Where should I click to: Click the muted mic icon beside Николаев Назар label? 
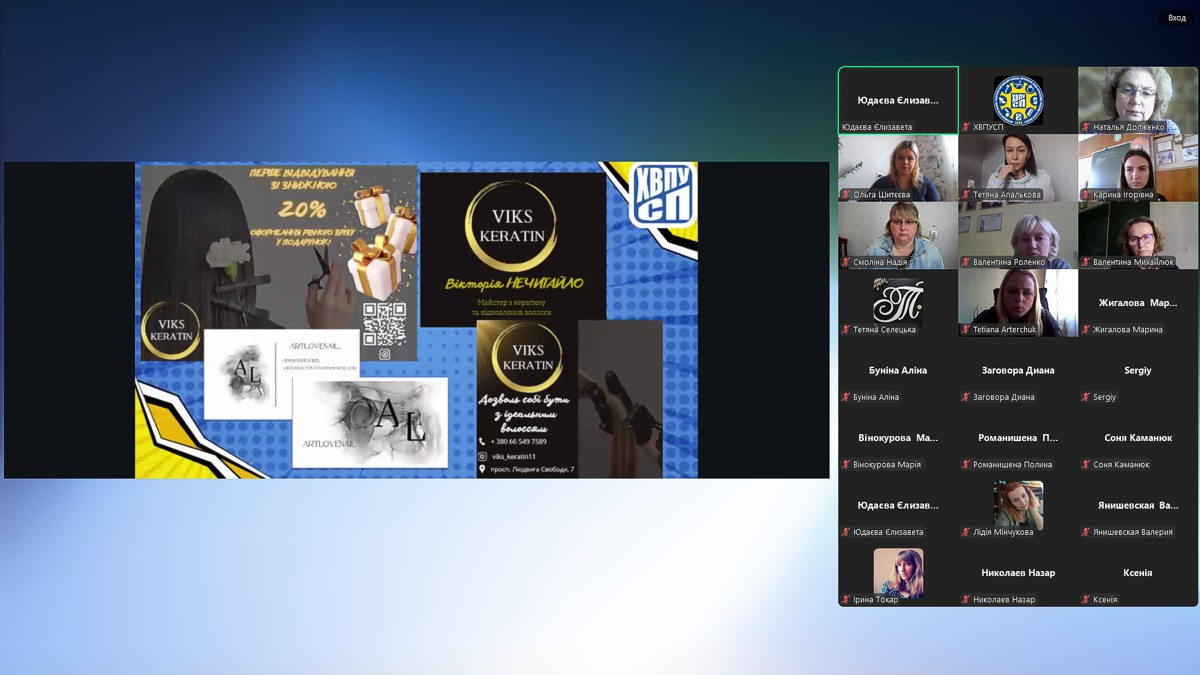coord(966,600)
